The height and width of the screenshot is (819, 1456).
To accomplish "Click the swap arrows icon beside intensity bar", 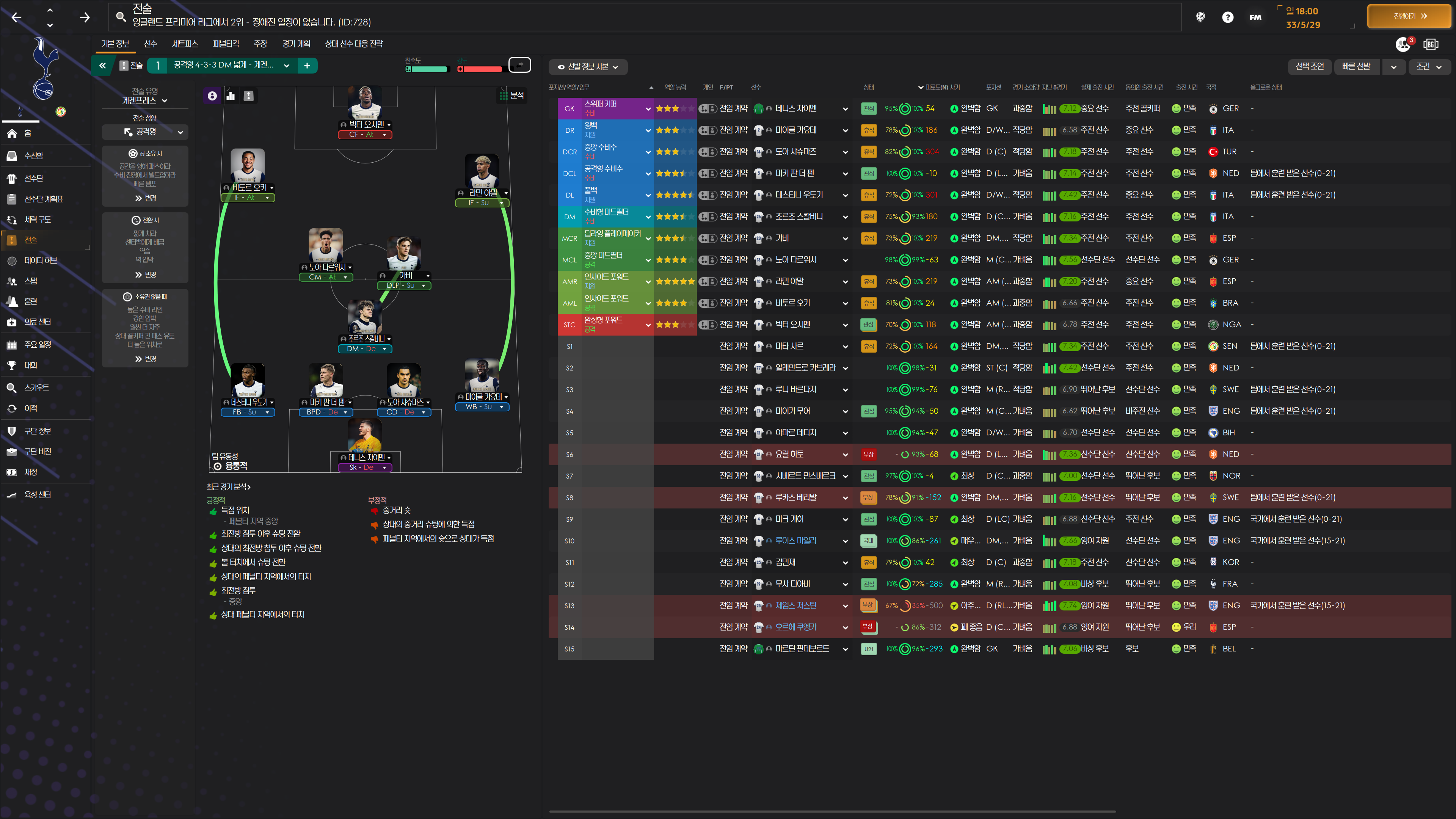I will coord(519,66).
